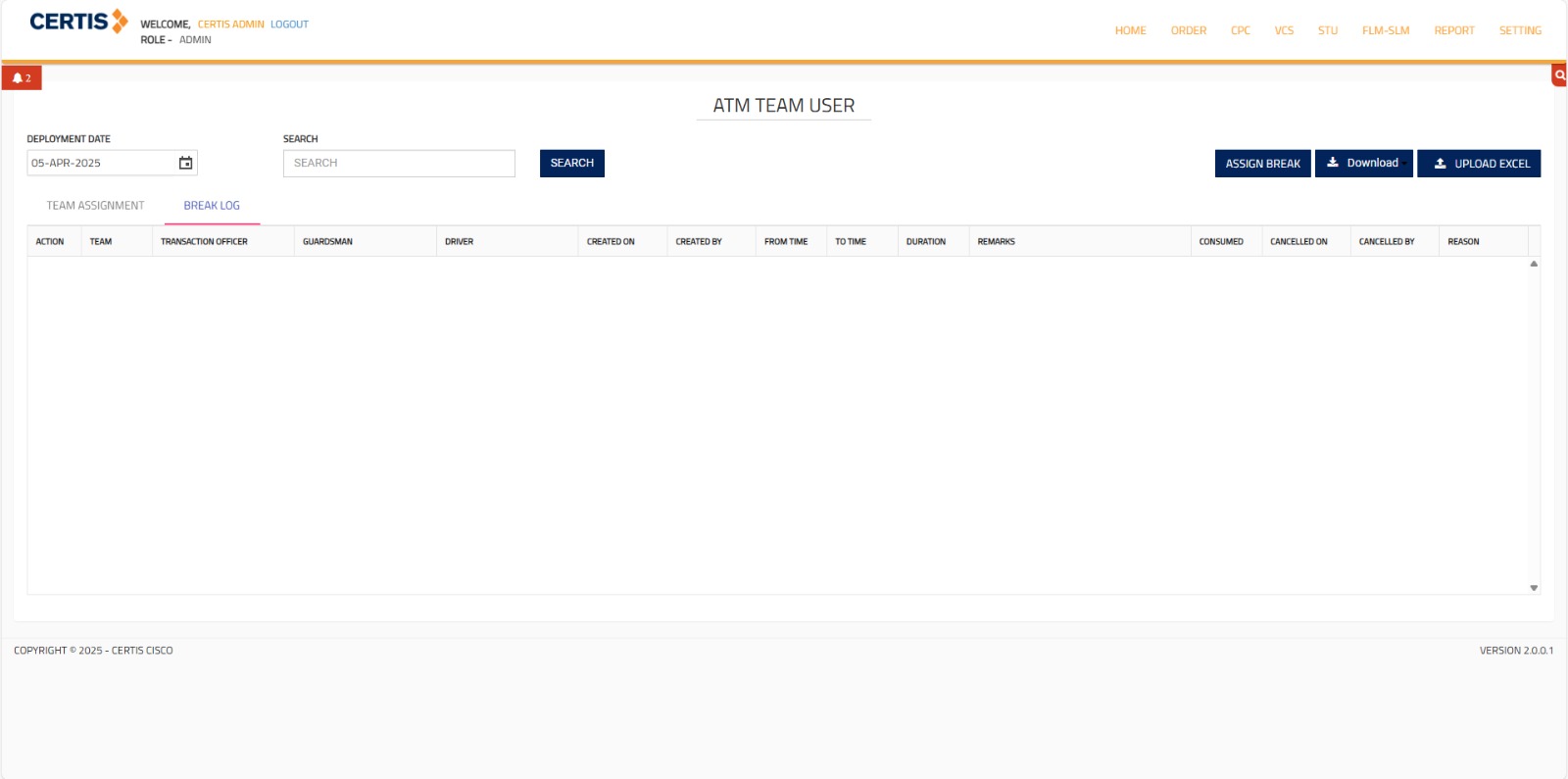Click into the Search text field
Image resolution: width=1568 pixels, height=779 pixels.
[x=399, y=164]
